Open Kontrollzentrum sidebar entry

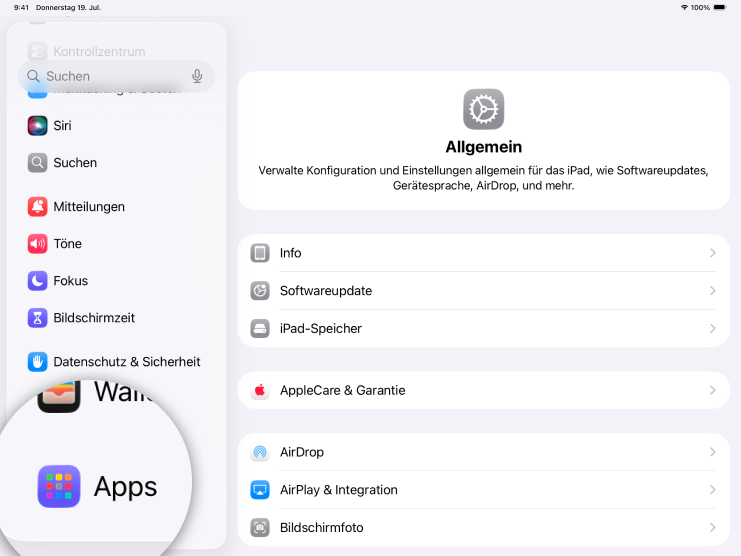(99, 51)
